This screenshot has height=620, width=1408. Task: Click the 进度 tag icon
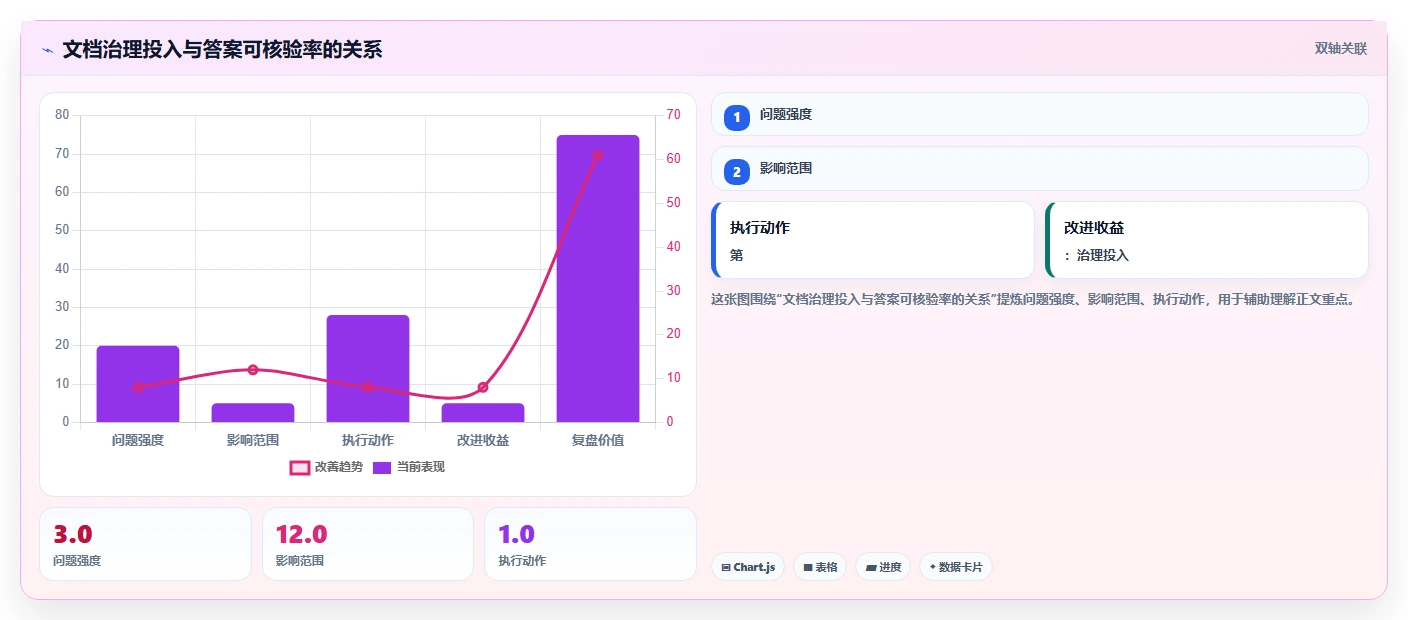871,568
